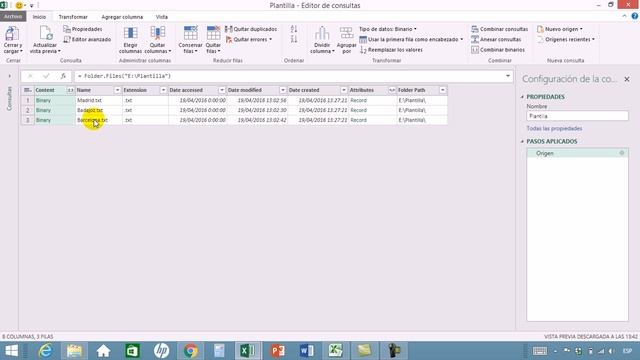Click into the formula bar text
This screenshot has height=360, width=640.
289,76
